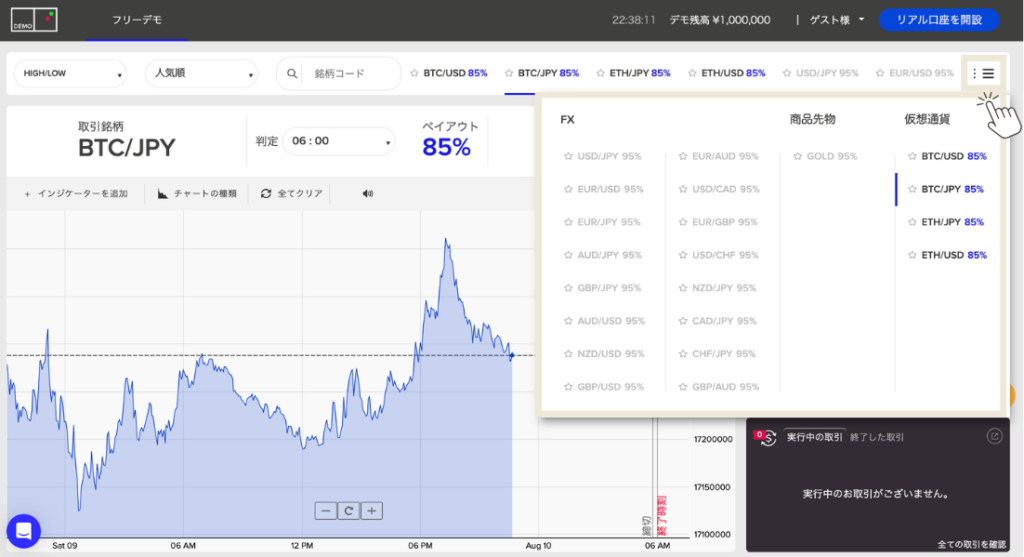1024x557 pixels.
Task: Select 終了した取引 tab
Action: pyautogui.click(x=877, y=437)
